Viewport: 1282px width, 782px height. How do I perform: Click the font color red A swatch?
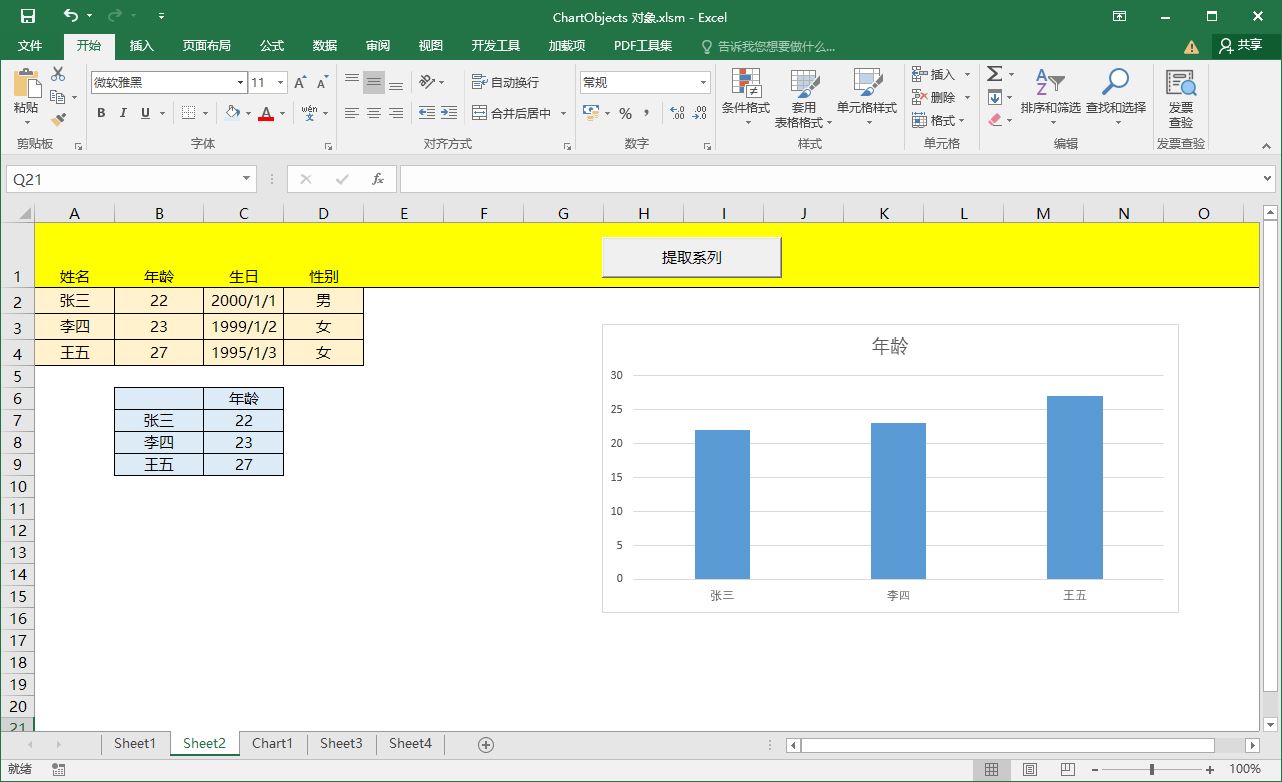[x=265, y=113]
